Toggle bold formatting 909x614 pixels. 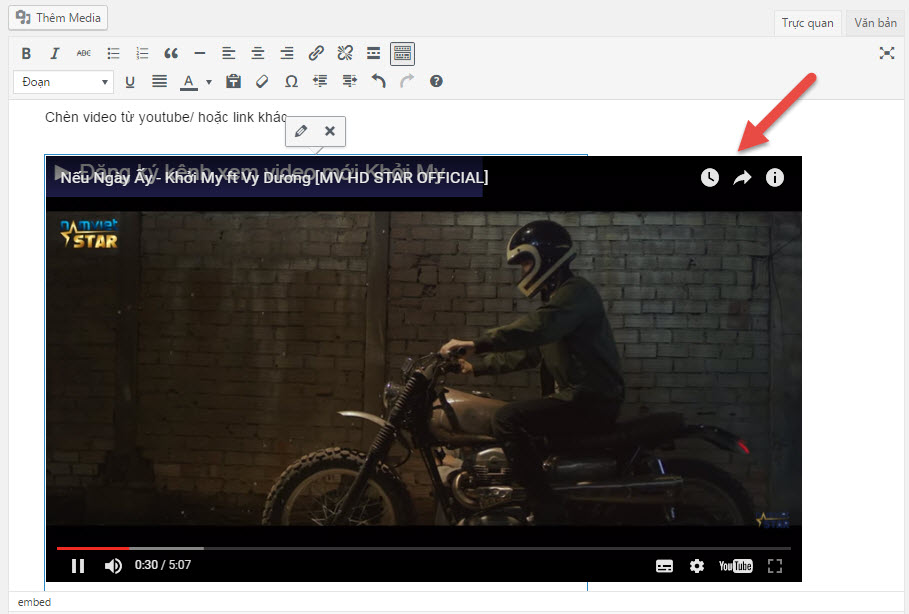[26, 53]
